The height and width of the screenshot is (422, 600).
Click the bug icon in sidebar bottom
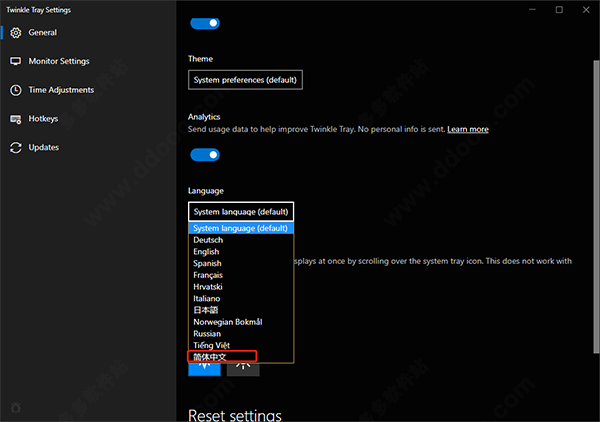16,408
